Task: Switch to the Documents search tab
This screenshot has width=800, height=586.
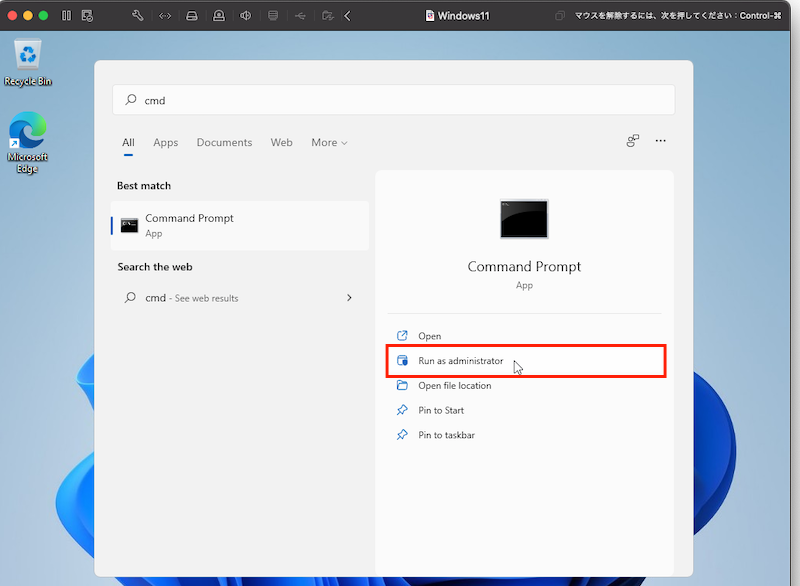Action: [x=224, y=143]
